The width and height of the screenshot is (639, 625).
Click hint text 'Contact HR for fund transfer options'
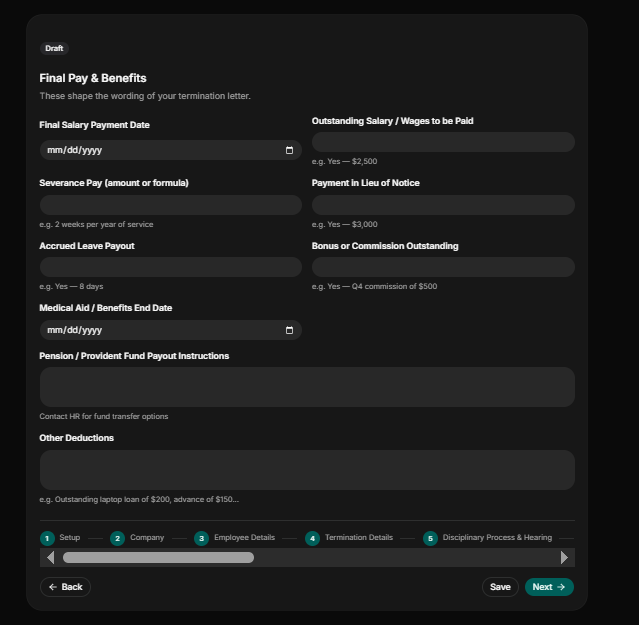104,416
